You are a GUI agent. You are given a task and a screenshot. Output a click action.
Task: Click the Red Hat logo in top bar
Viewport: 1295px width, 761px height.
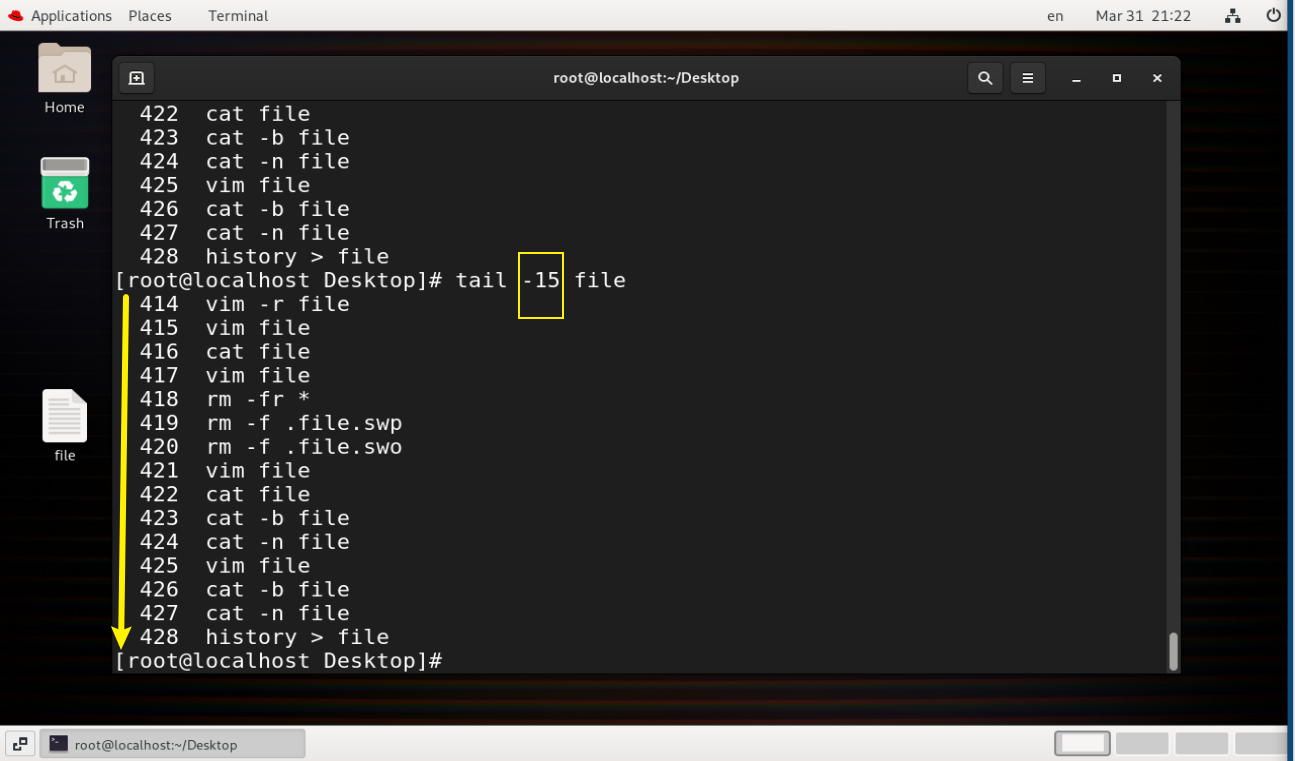click(15, 16)
